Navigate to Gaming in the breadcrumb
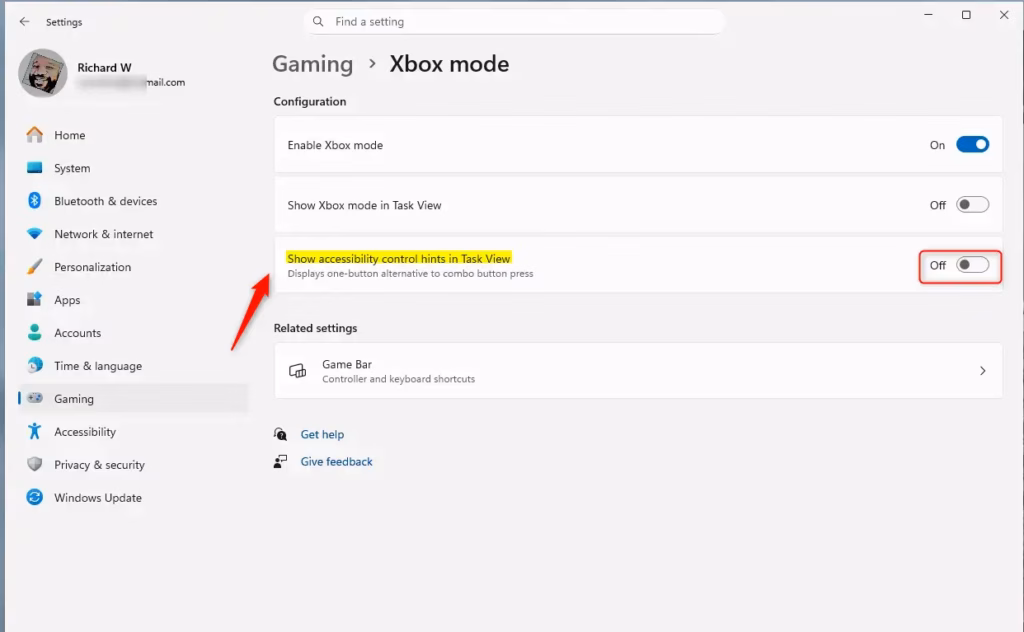This screenshot has height=632, width=1024. (312, 64)
